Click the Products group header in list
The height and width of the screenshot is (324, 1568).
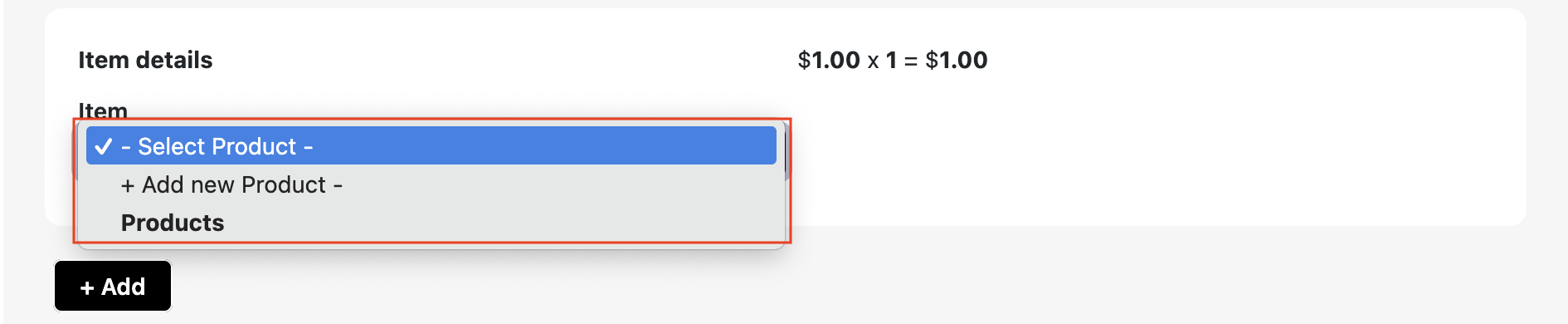click(x=173, y=223)
